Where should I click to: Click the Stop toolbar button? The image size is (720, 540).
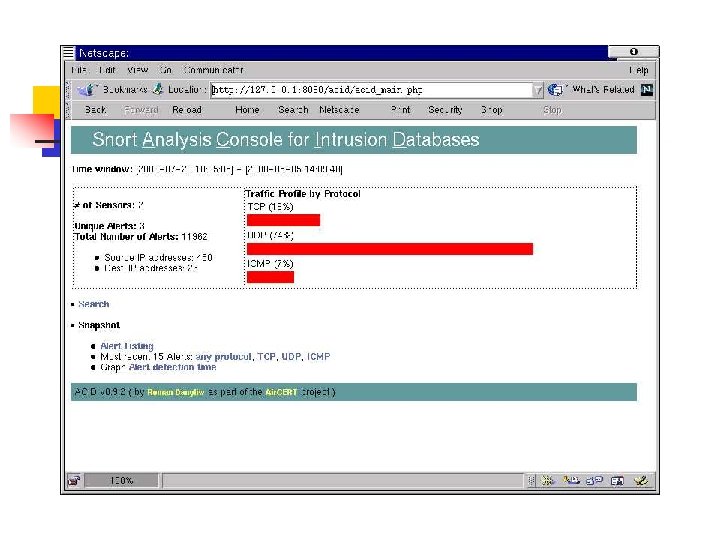(x=552, y=110)
